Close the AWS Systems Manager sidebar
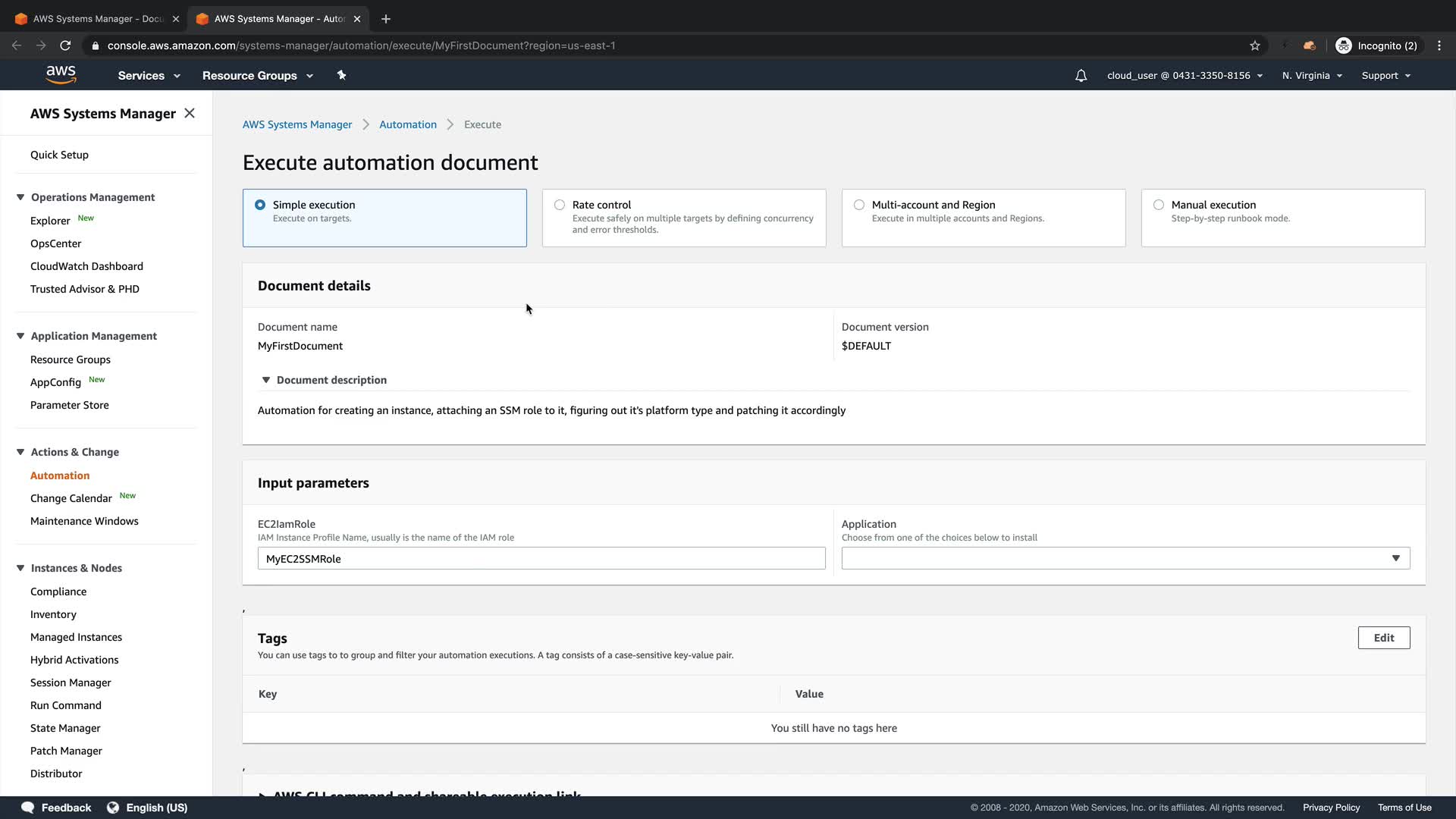The height and width of the screenshot is (819, 1456). (190, 113)
